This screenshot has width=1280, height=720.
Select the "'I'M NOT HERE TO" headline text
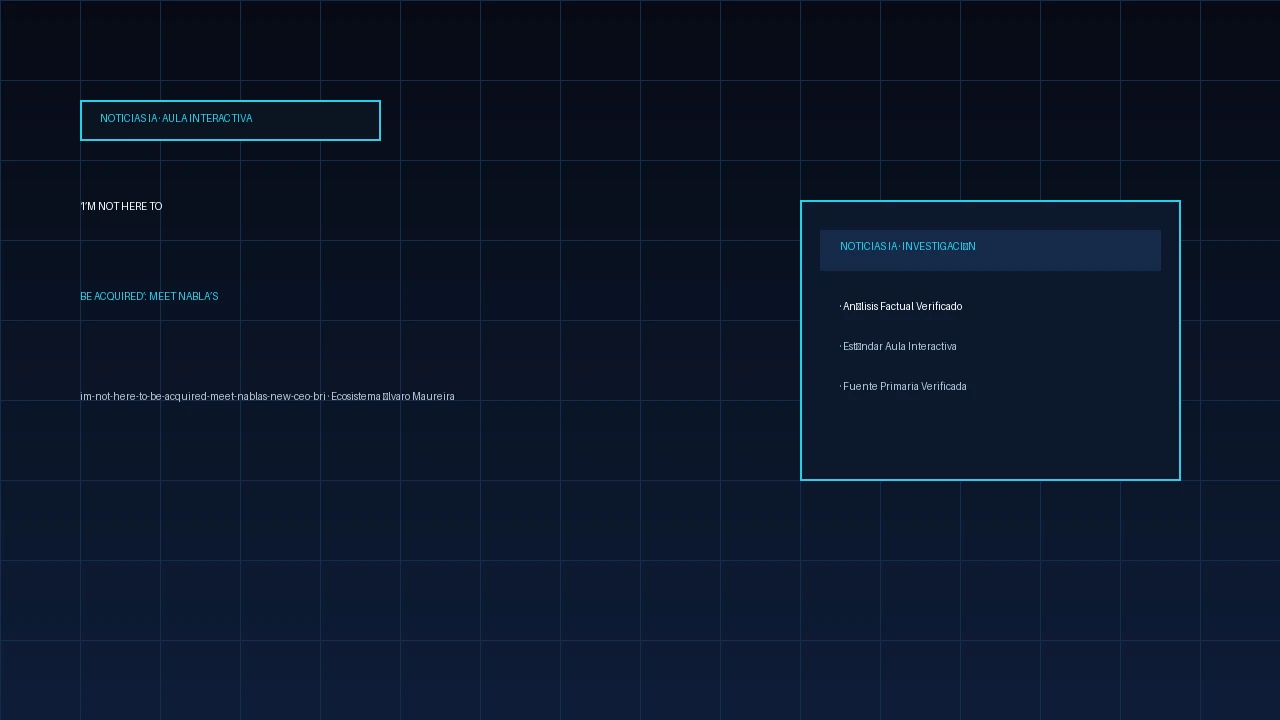point(121,206)
